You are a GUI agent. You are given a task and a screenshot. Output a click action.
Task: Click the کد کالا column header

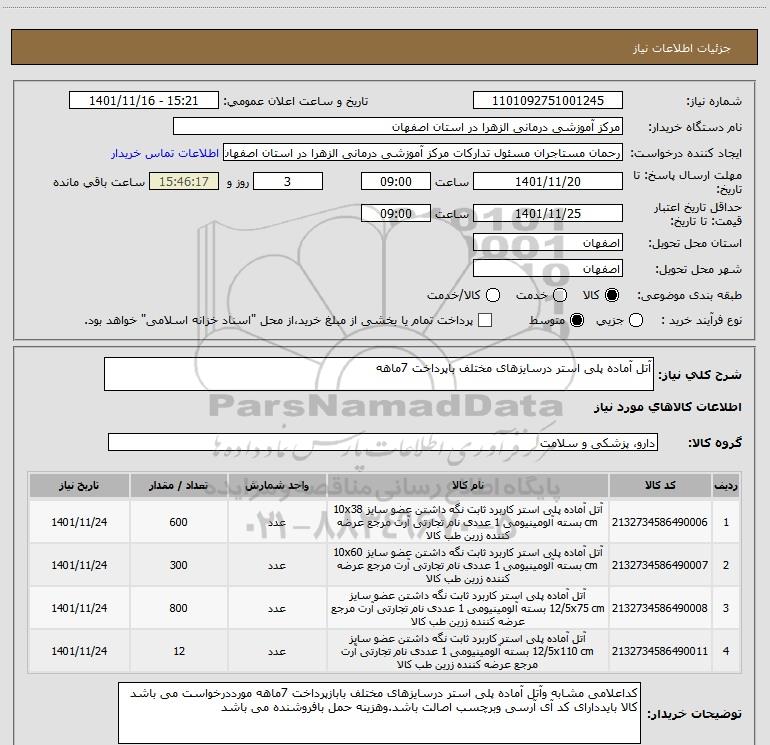(660, 485)
